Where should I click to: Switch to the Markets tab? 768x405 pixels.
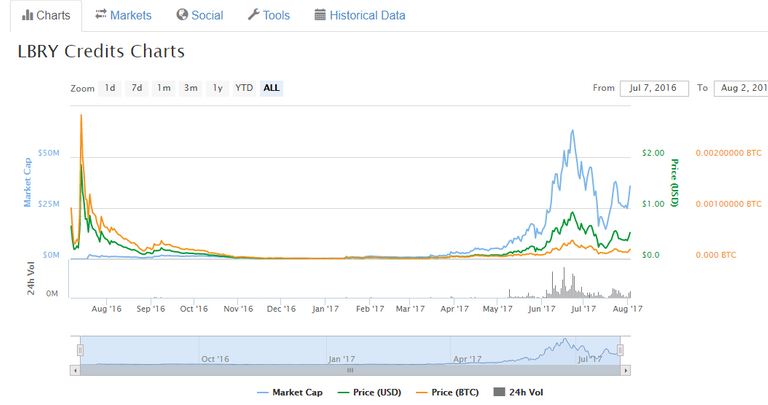pyautogui.click(x=123, y=16)
